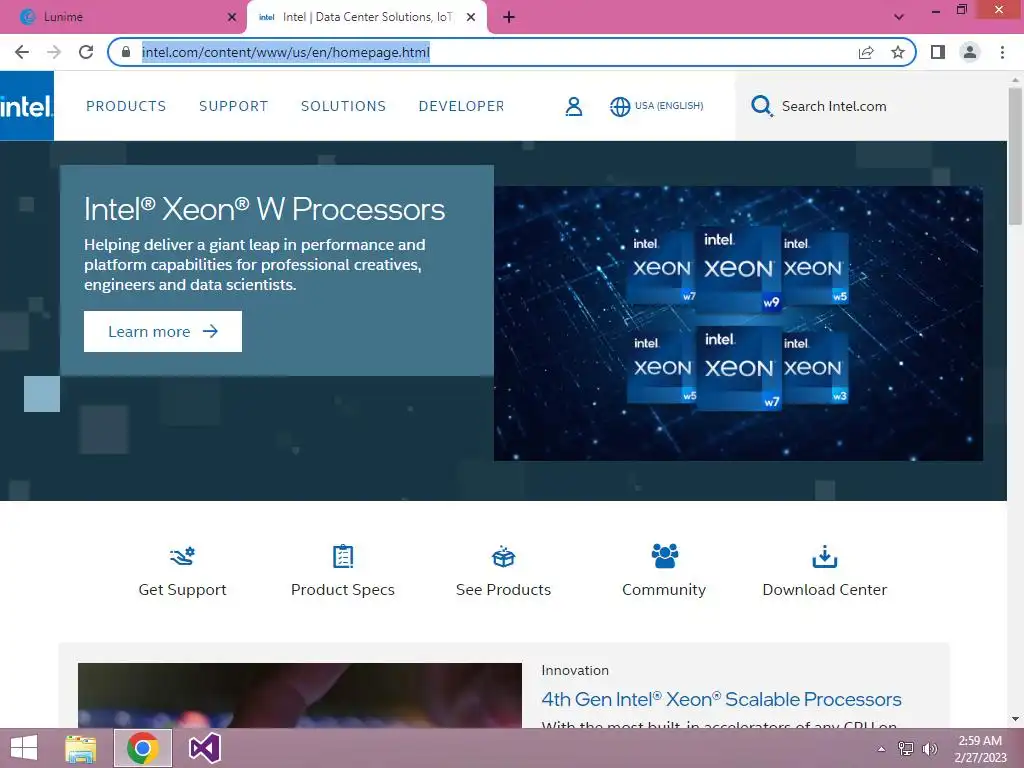
Task: Open the DEVELOPER menu
Action: click(x=462, y=106)
